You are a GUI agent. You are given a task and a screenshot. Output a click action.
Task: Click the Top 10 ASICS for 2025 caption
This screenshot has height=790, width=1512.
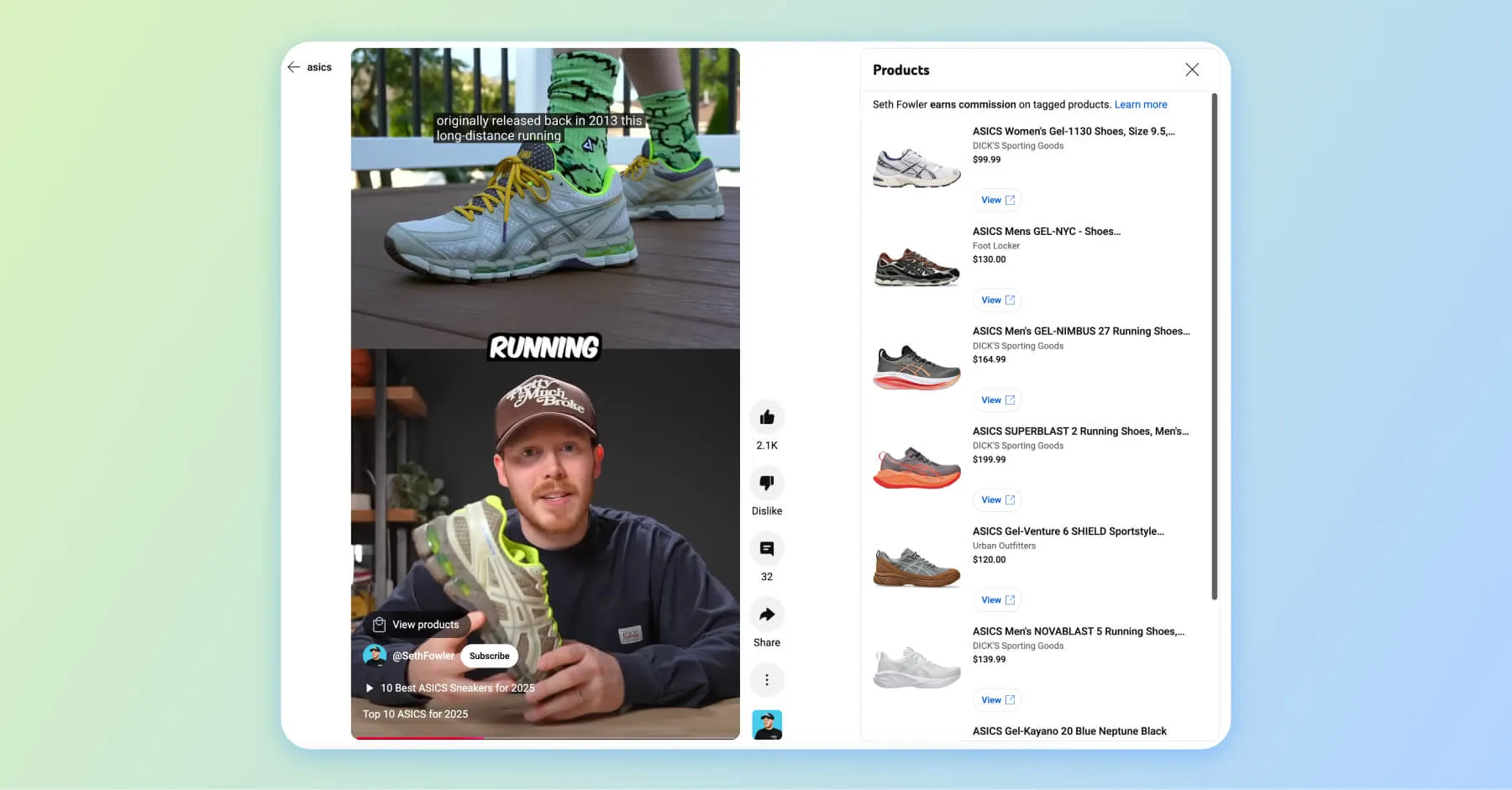click(415, 714)
